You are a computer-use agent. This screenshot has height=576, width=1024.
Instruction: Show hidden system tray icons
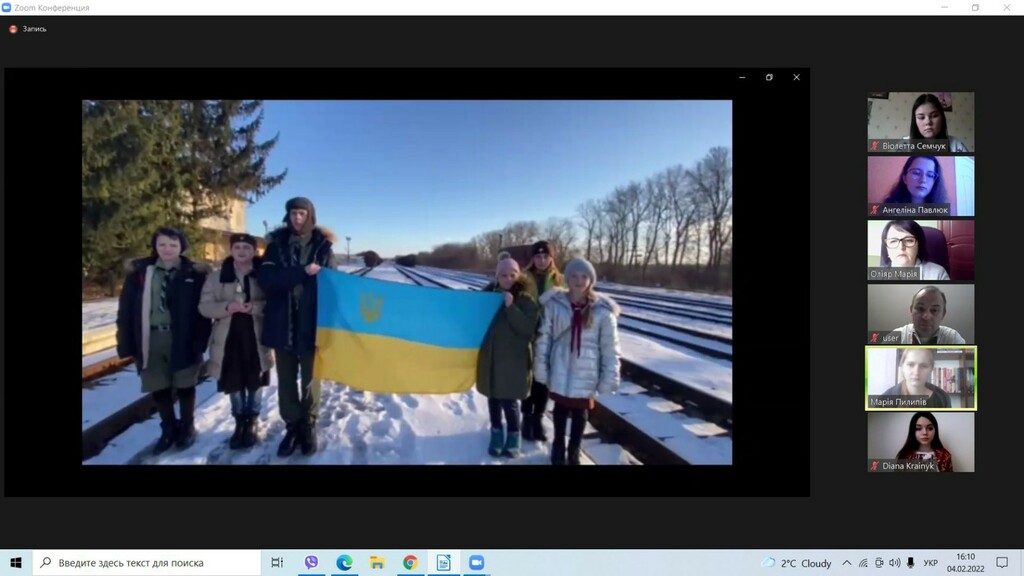[x=847, y=563]
